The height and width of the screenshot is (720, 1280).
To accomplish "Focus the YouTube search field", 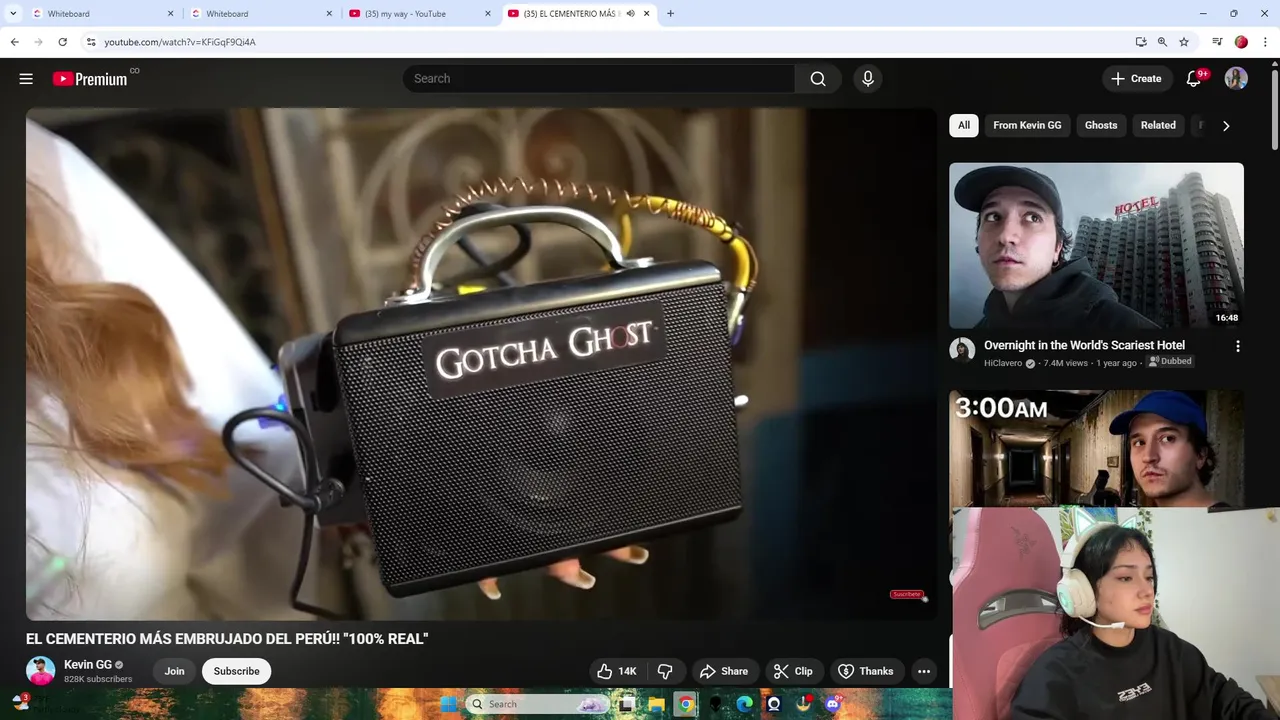I will tap(600, 79).
